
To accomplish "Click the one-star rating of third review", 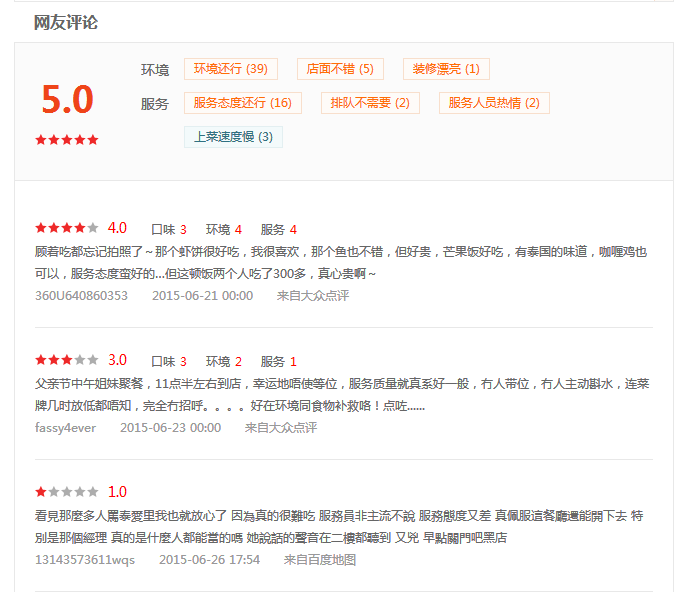I will click(67, 492).
